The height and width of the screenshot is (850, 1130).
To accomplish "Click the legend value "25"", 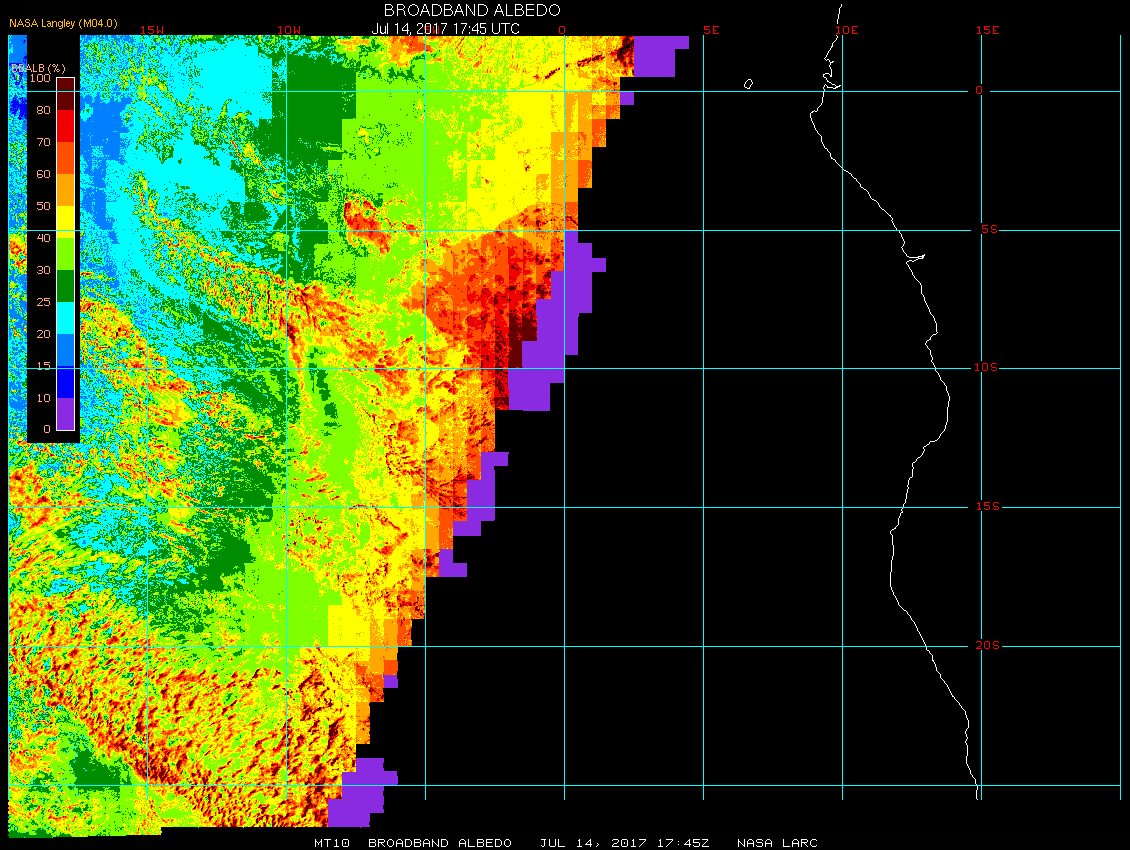I will pyautogui.click(x=44, y=302).
